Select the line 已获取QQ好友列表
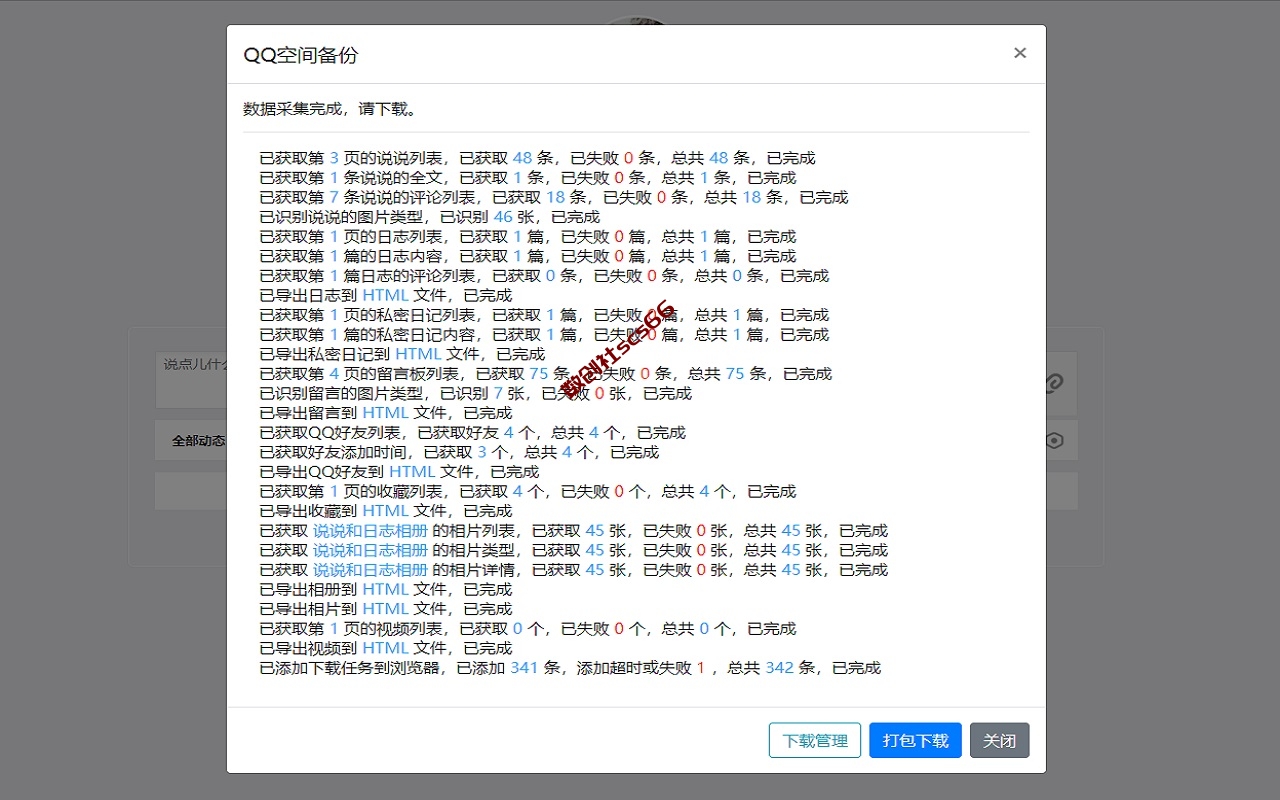Image resolution: width=1280 pixels, height=800 pixels. (x=472, y=433)
